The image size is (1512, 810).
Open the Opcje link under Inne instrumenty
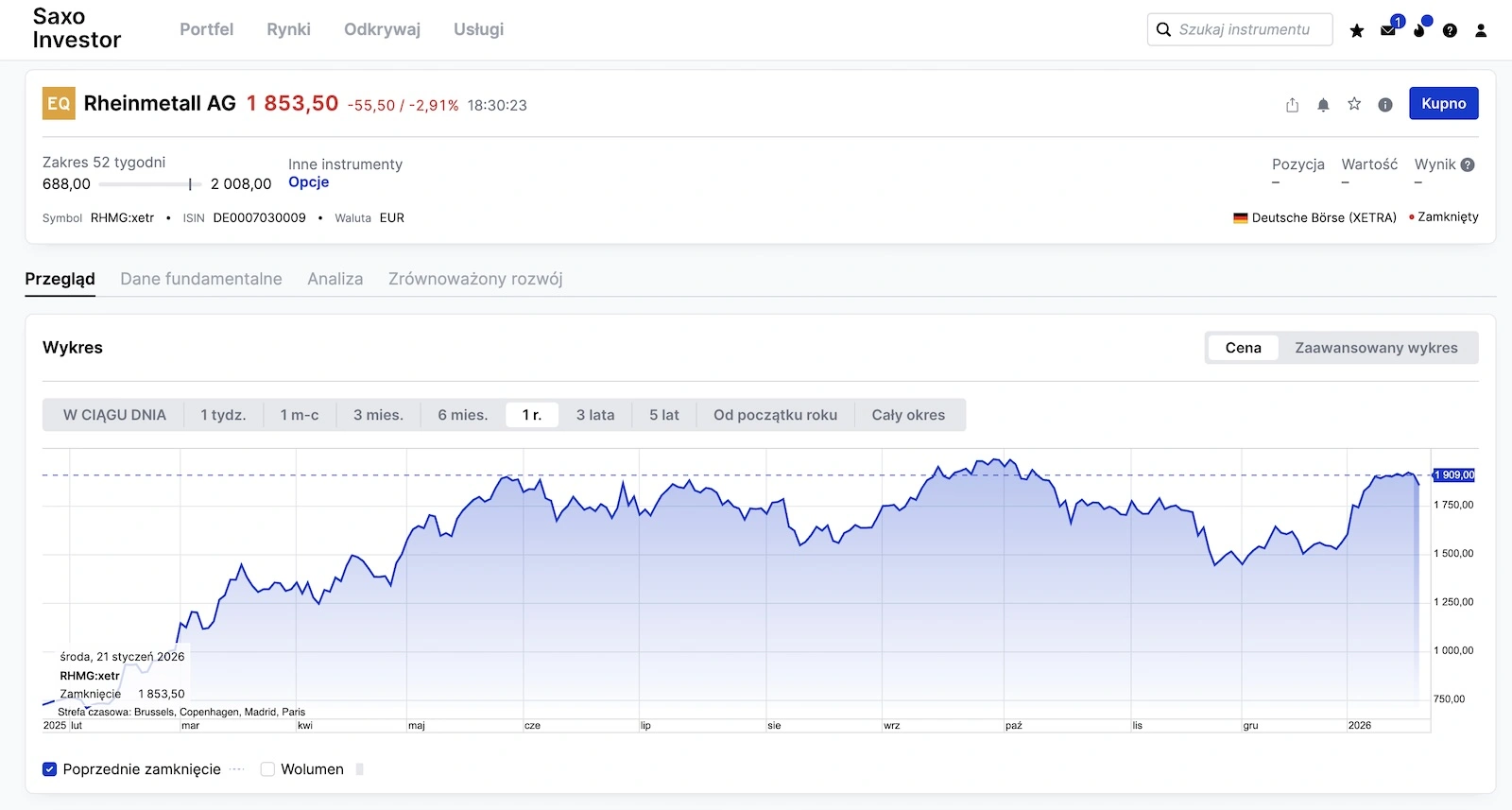pyautogui.click(x=309, y=182)
